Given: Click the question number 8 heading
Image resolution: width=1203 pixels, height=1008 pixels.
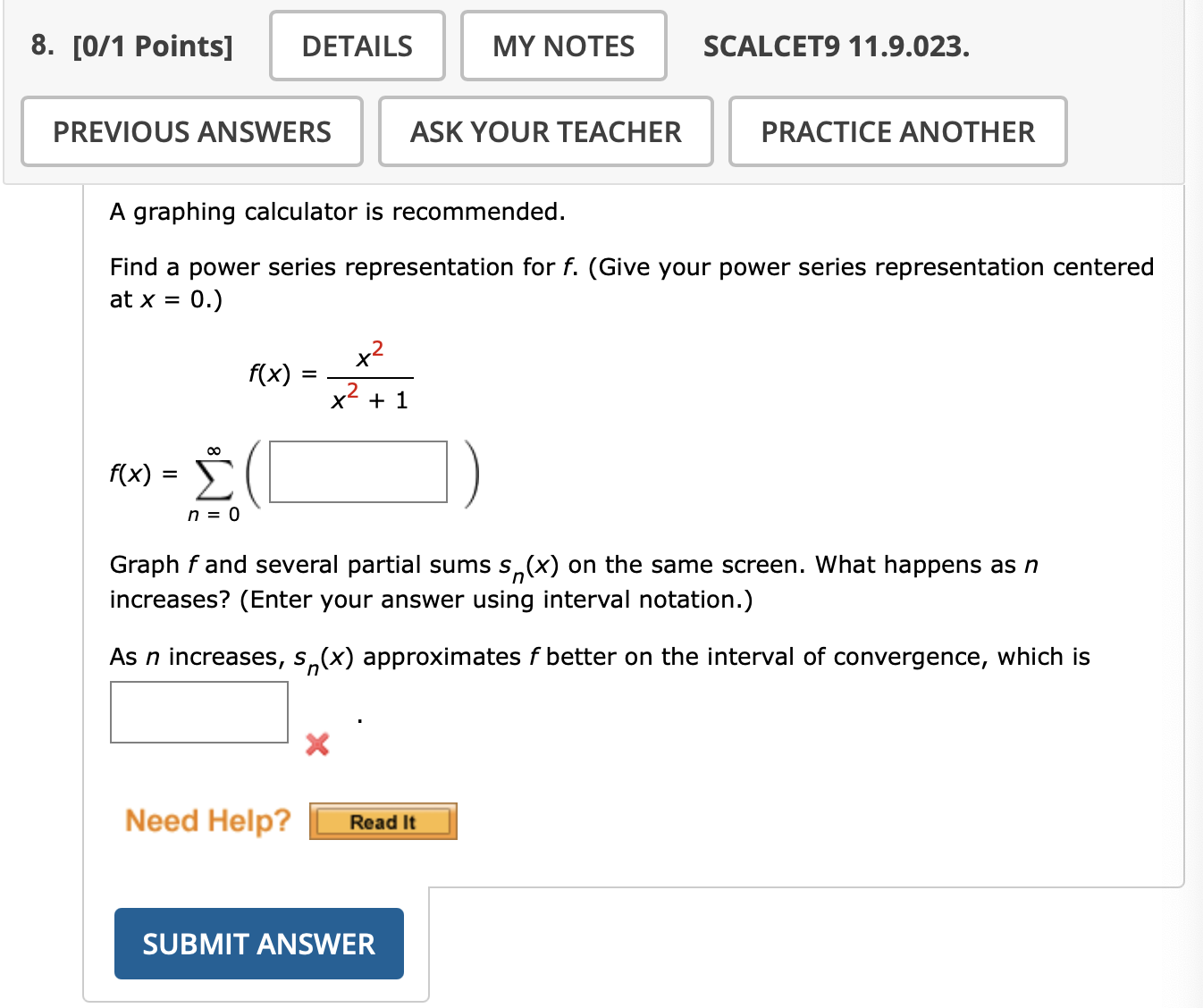Looking at the screenshot, I should tap(39, 46).
